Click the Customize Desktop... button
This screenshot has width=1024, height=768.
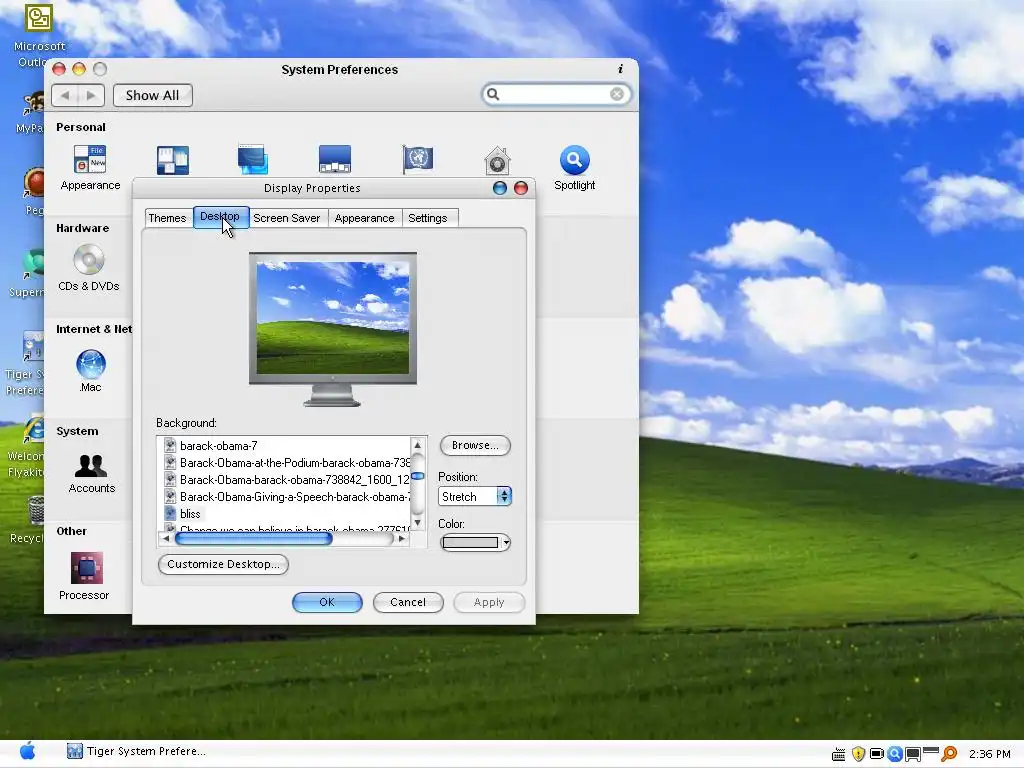pos(223,564)
